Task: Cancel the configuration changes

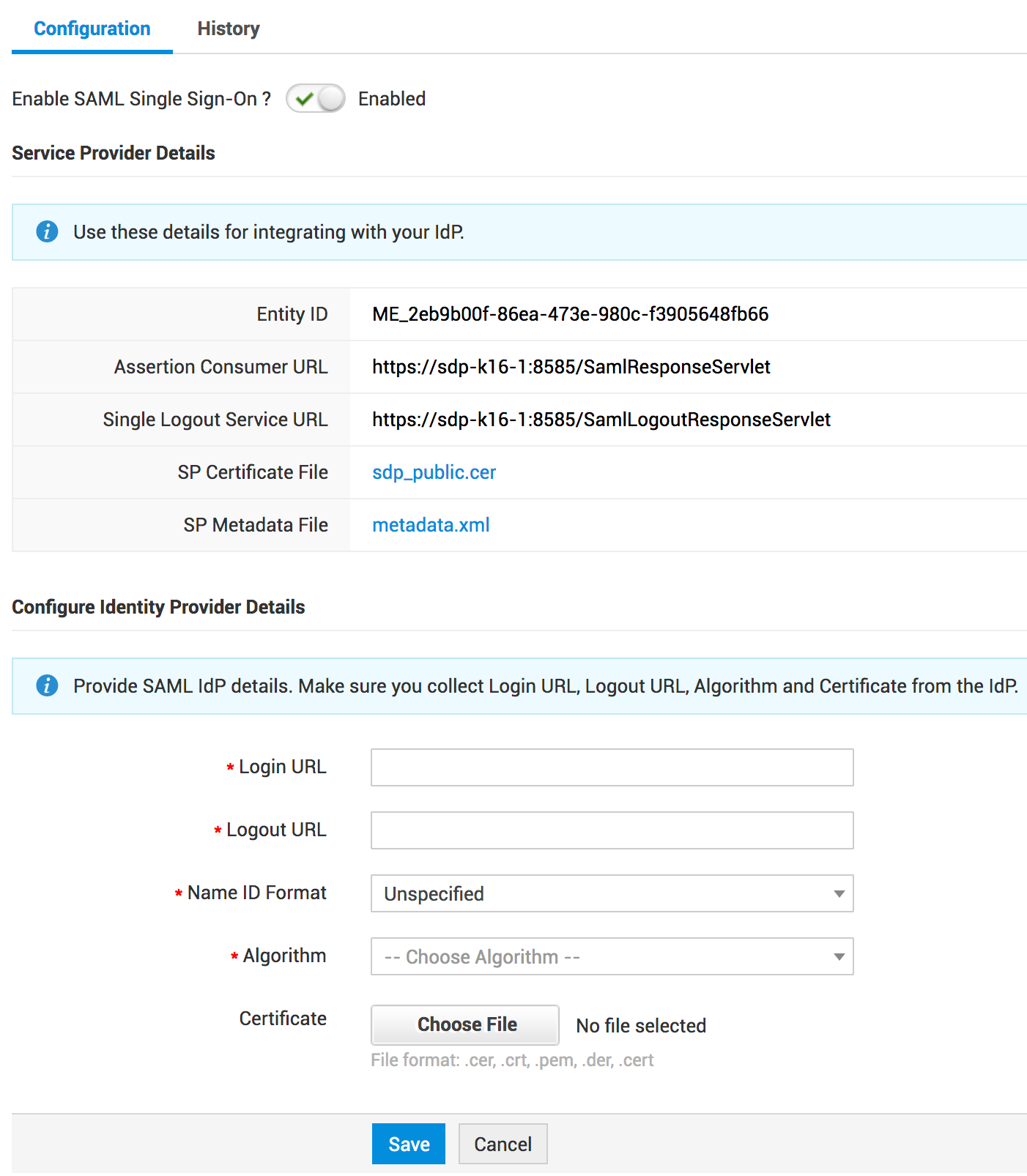Action: point(503,1144)
